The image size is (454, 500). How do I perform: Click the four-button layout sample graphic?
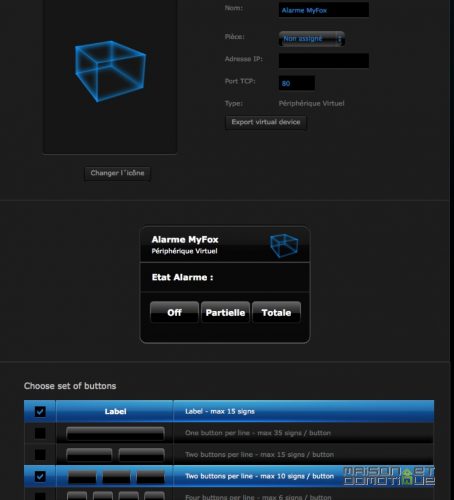pos(116,495)
